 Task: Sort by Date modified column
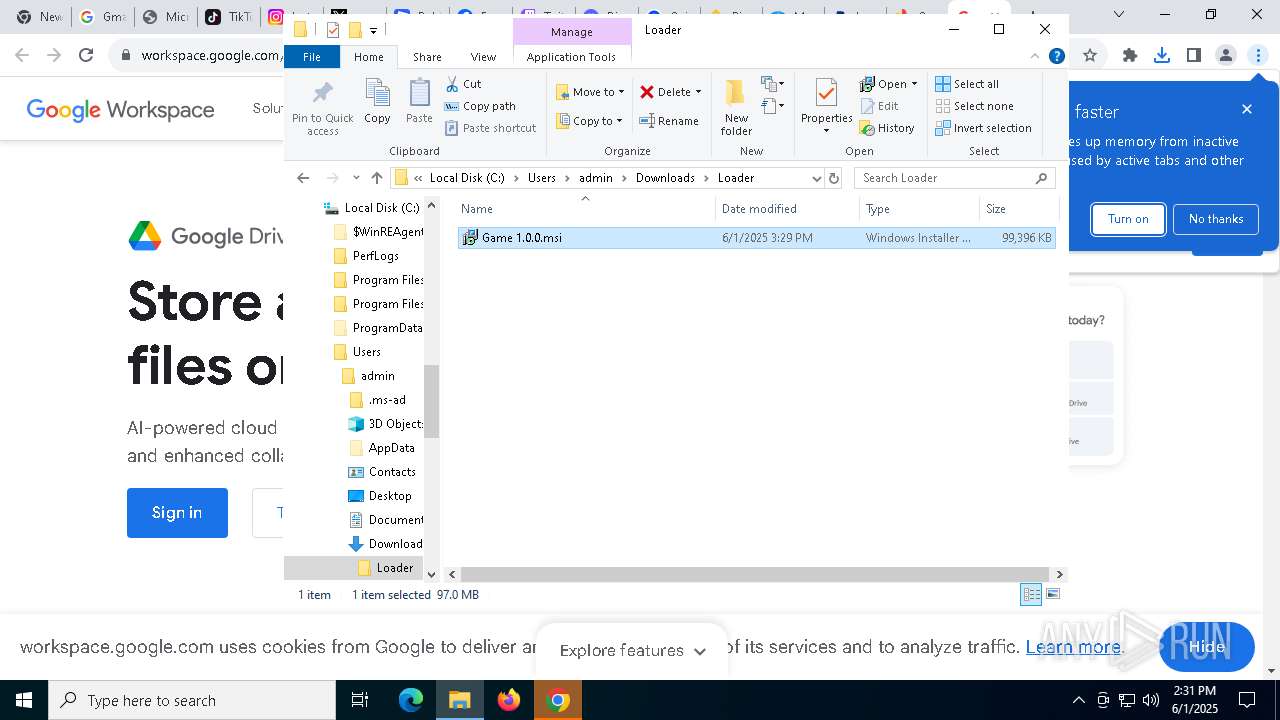[x=787, y=209]
